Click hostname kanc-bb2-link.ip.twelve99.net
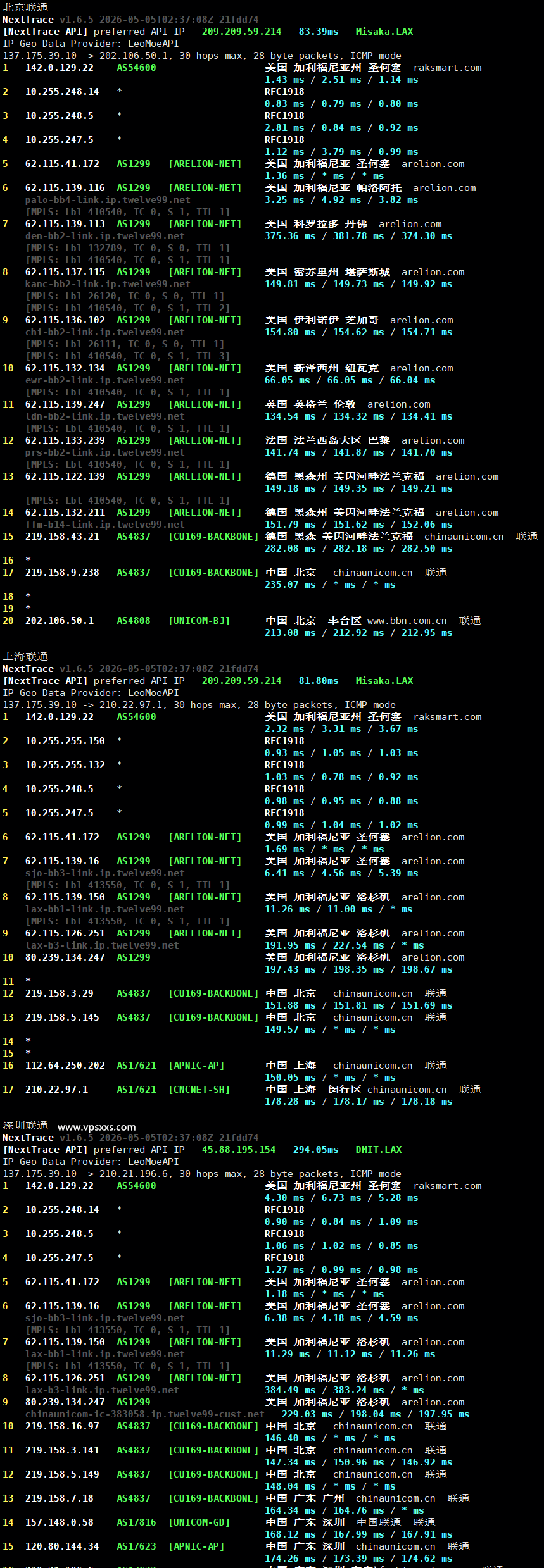The image size is (544, 1568). pos(108,284)
